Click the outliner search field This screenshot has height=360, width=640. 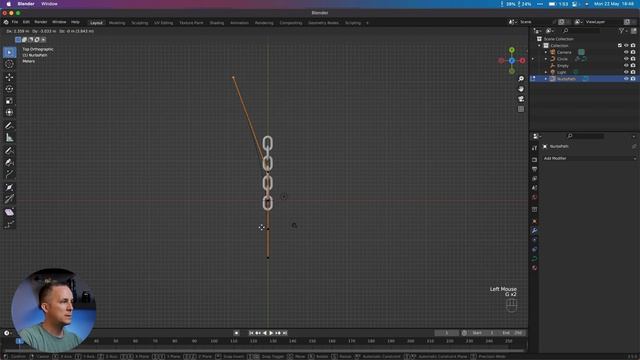[582, 31]
